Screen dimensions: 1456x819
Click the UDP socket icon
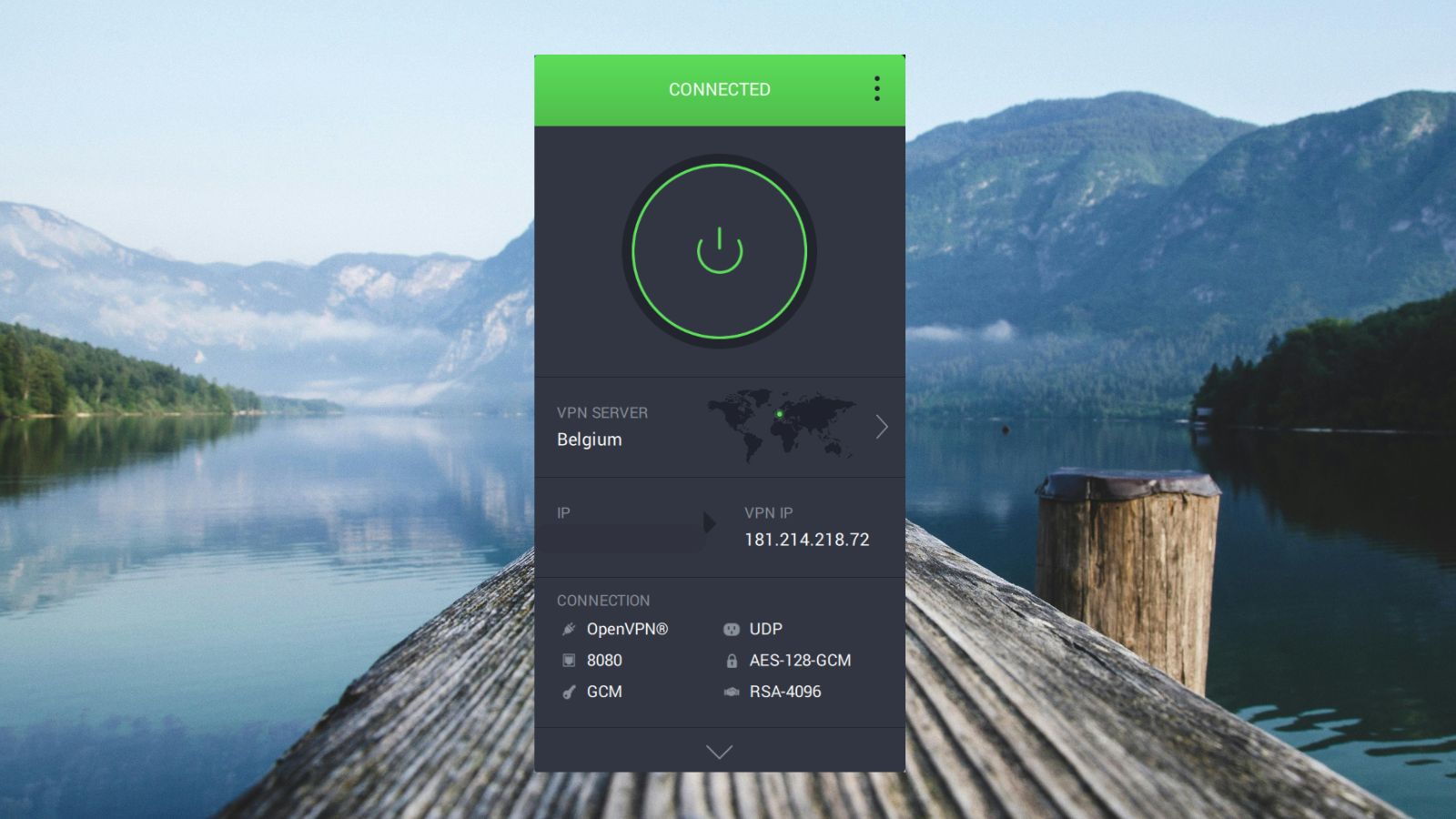point(730,628)
